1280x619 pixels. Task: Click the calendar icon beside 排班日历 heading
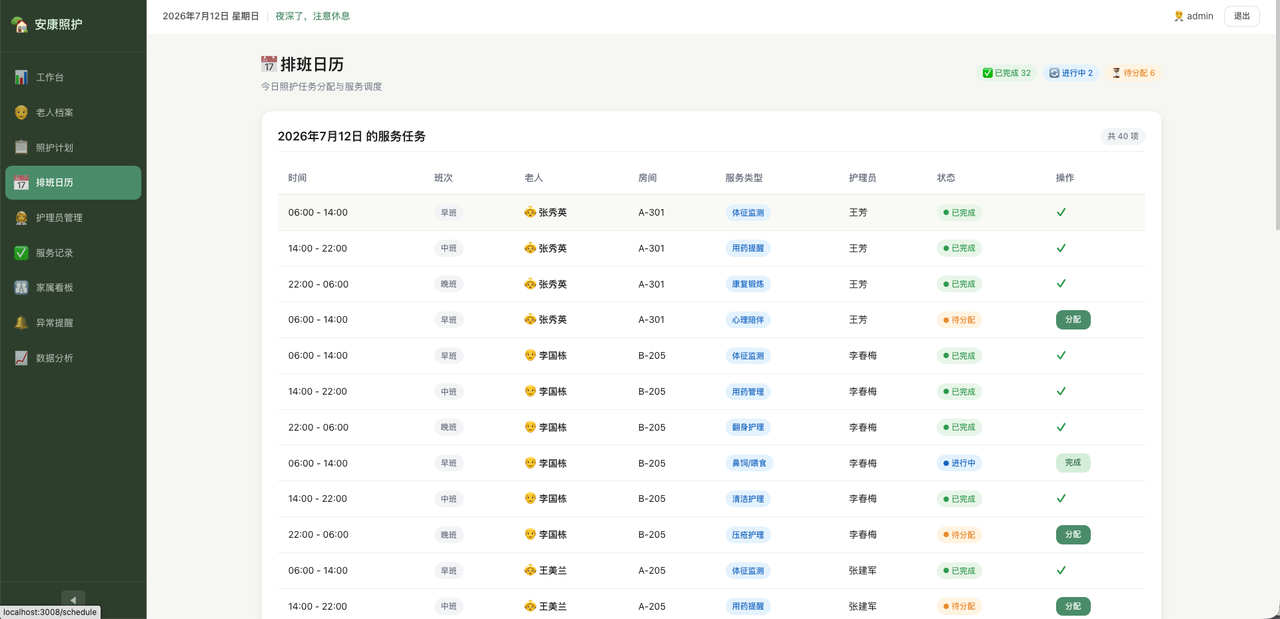coord(268,64)
